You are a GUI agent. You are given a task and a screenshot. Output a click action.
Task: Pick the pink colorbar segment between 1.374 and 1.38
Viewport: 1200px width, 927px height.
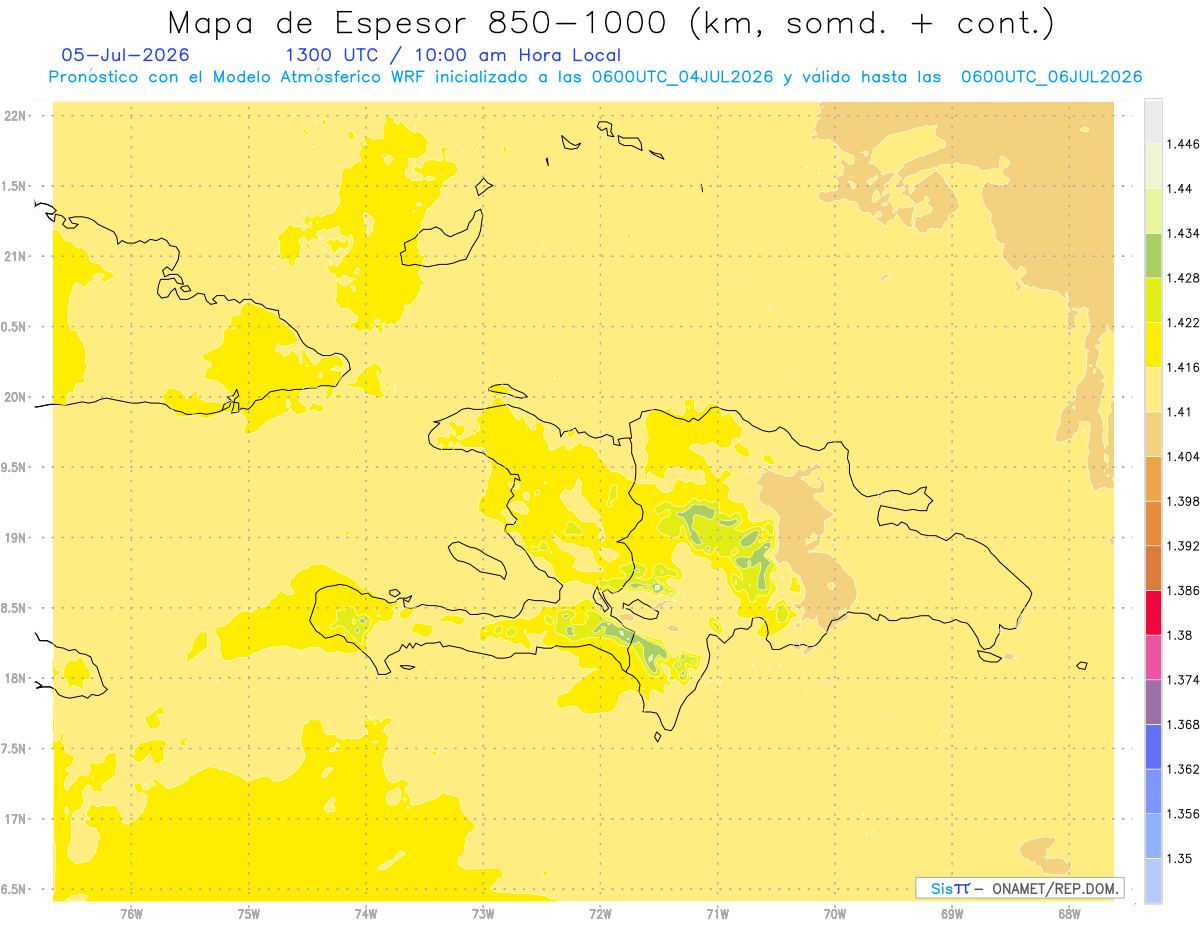click(1153, 657)
